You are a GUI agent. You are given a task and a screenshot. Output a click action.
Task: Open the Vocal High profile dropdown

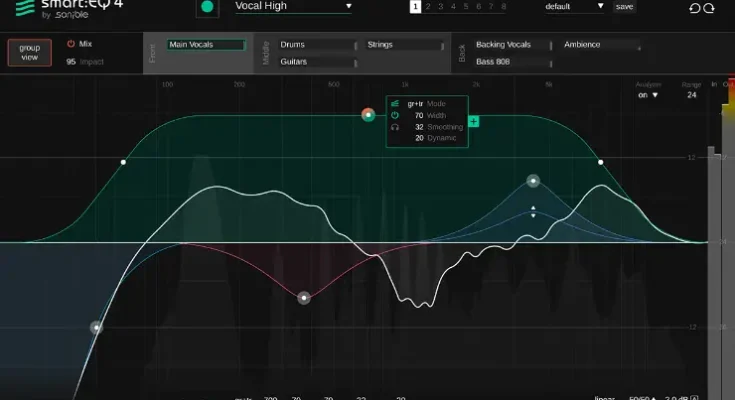click(292, 7)
